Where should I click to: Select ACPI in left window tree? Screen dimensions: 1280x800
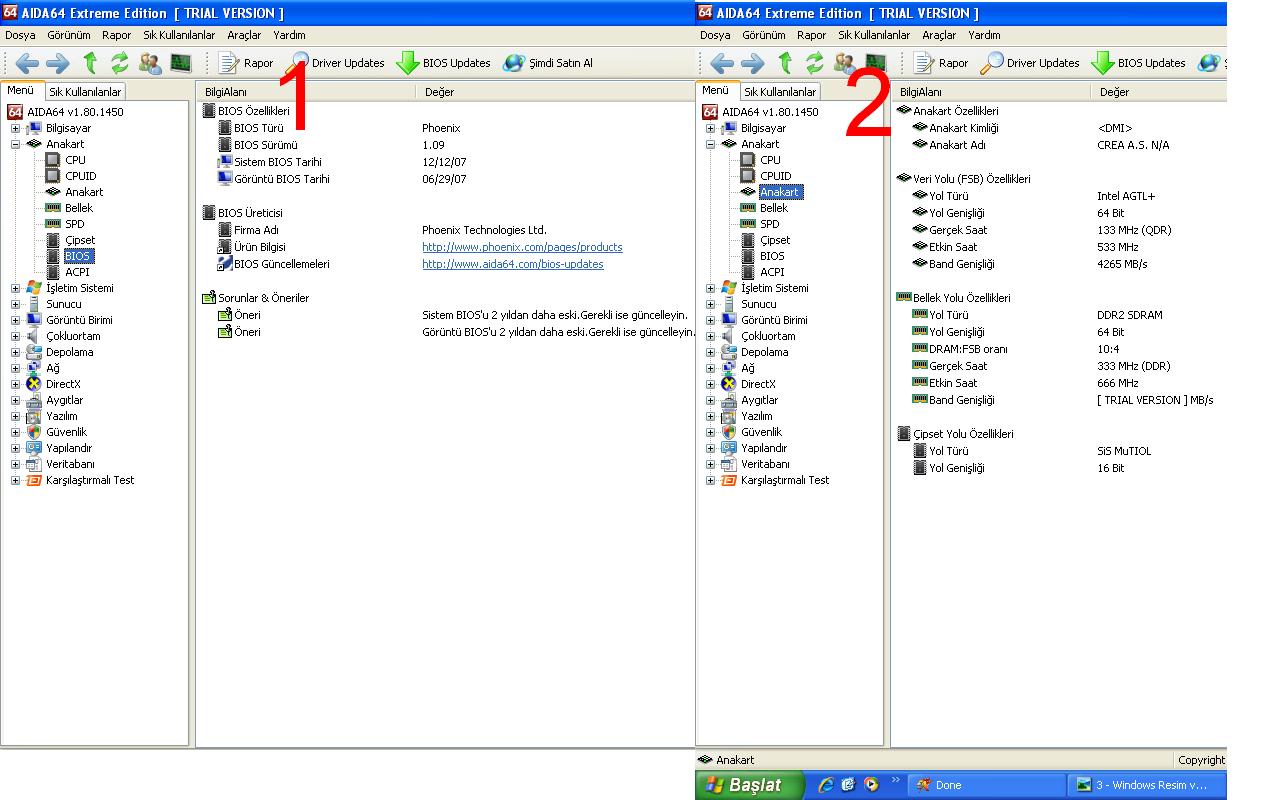76,272
